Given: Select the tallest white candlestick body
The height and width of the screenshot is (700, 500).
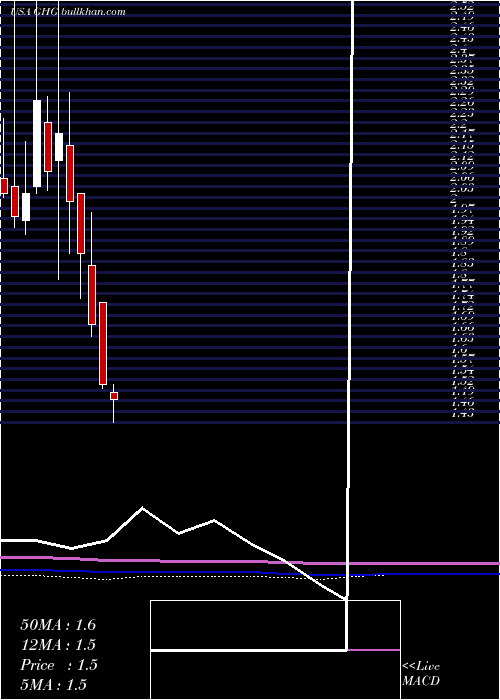Looking at the screenshot, I should tap(37, 143).
